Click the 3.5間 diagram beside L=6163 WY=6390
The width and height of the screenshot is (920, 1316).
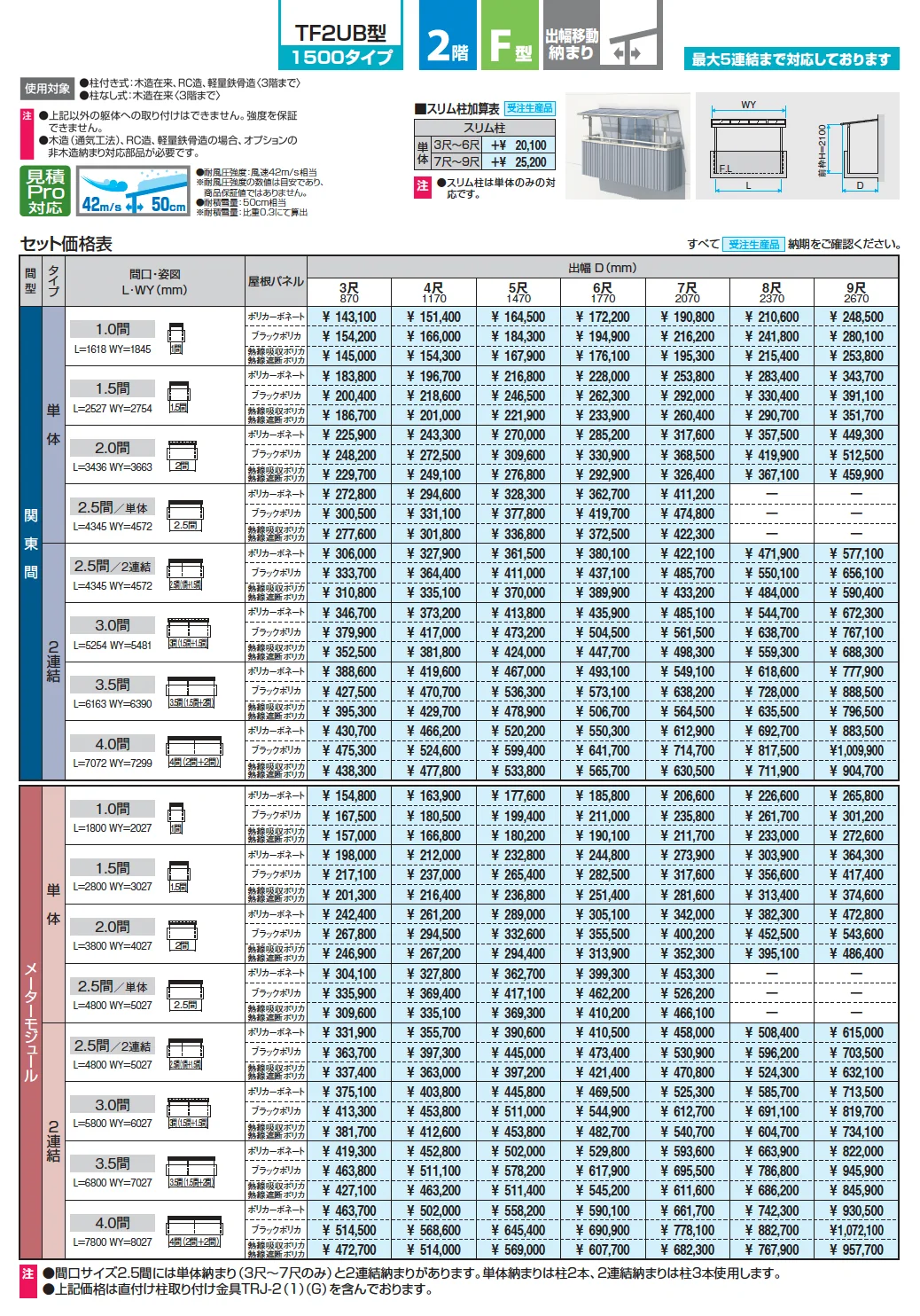tap(191, 693)
